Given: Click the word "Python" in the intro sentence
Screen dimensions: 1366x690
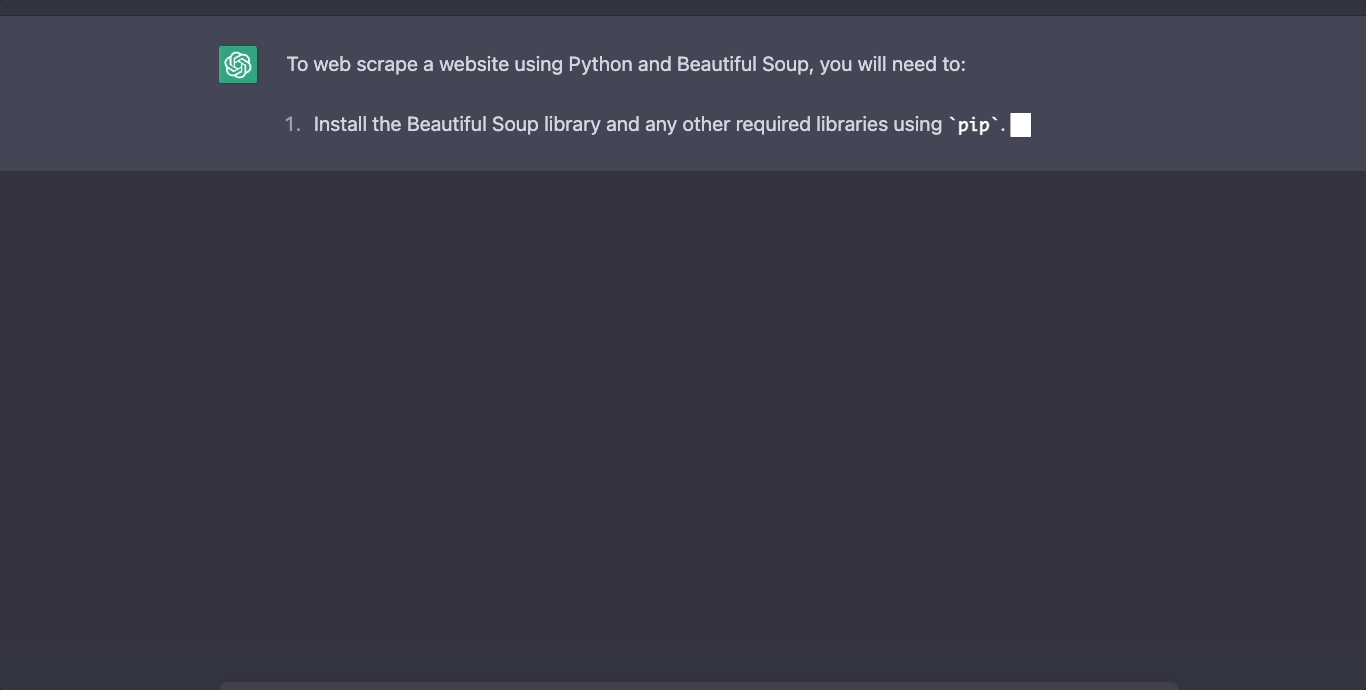Looking at the screenshot, I should coord(600,65).
